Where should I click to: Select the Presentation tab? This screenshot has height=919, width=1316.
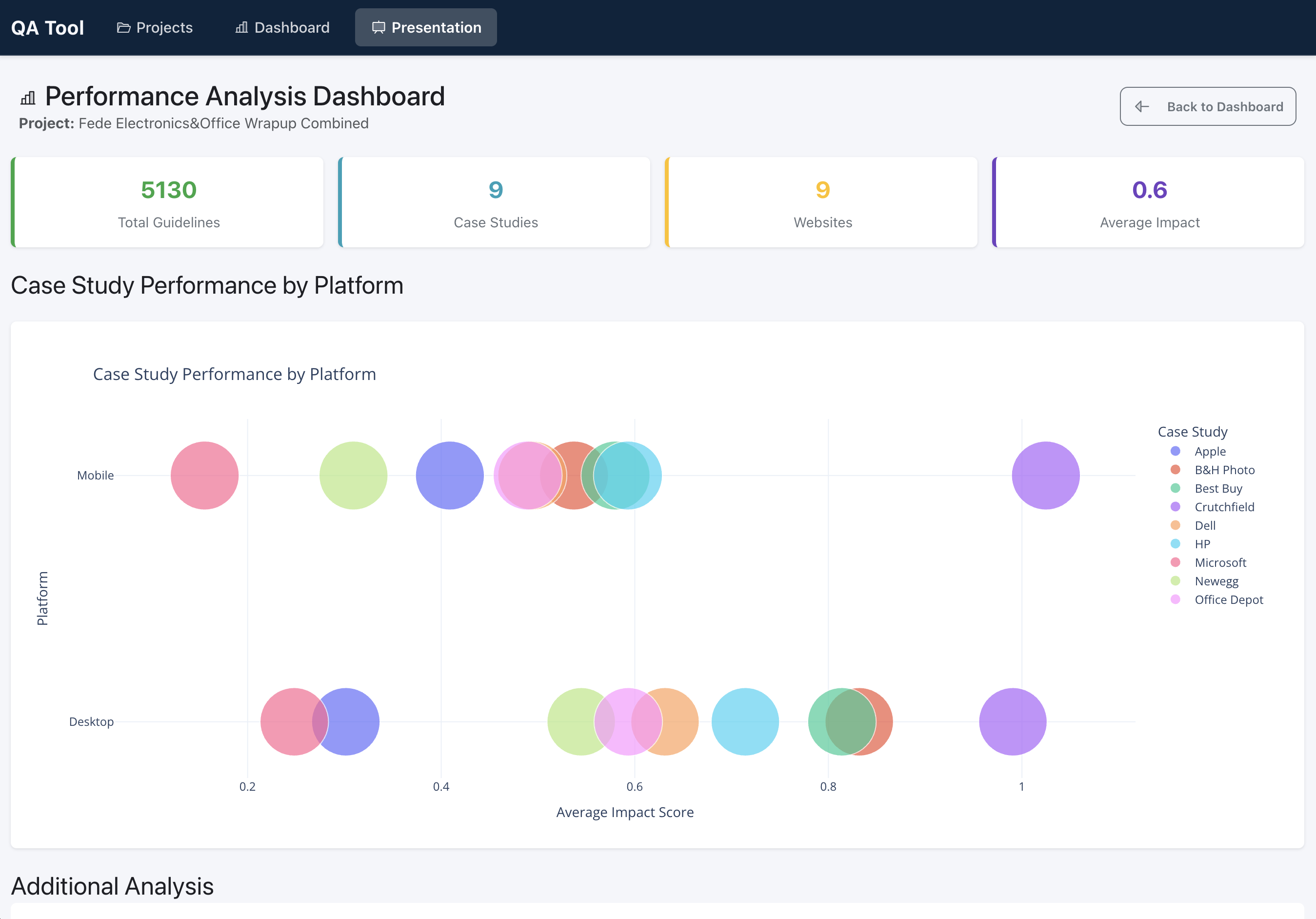(x=426, y=27)
